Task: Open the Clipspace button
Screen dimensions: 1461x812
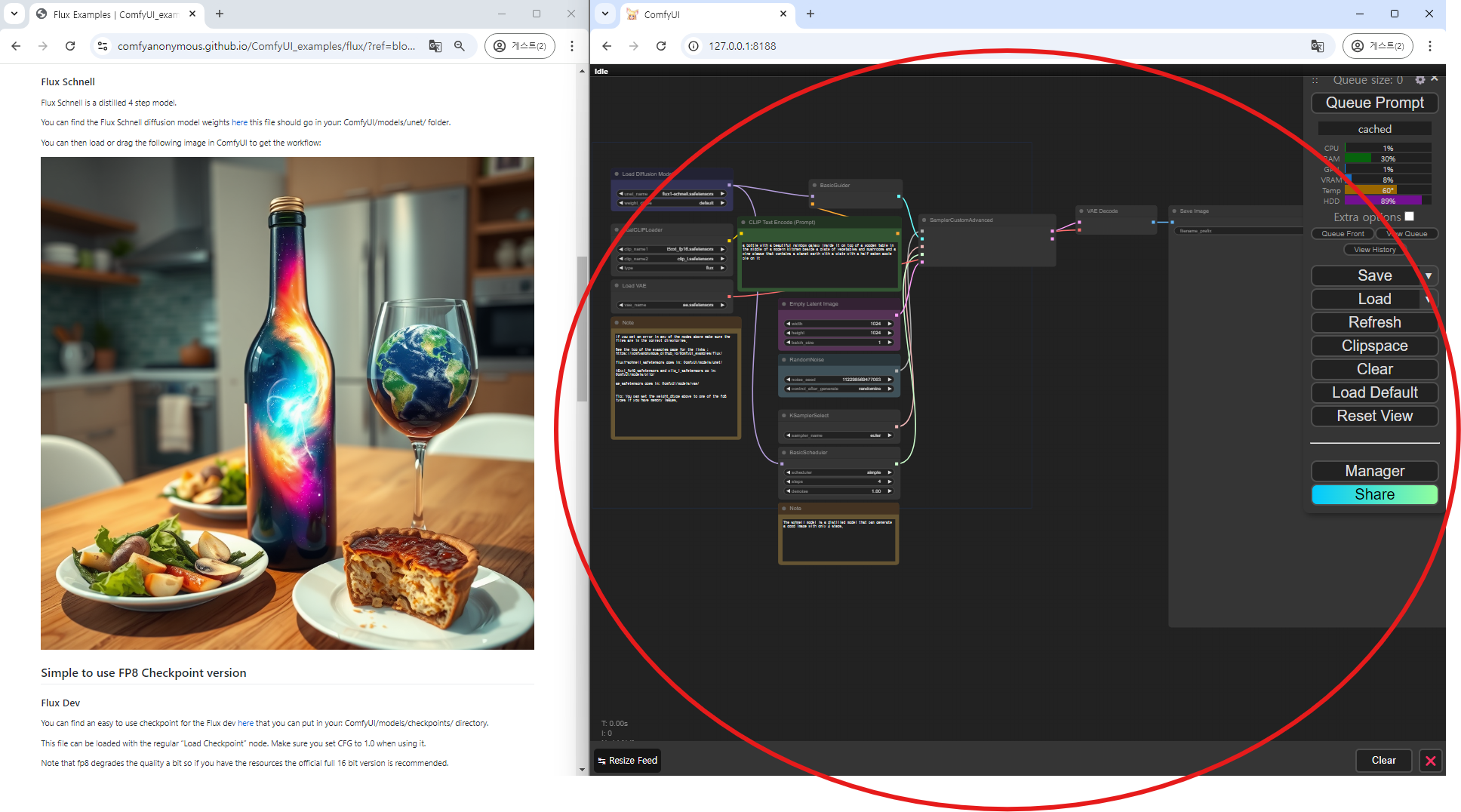Action: pyautogui.click(x=1374, y=346)
